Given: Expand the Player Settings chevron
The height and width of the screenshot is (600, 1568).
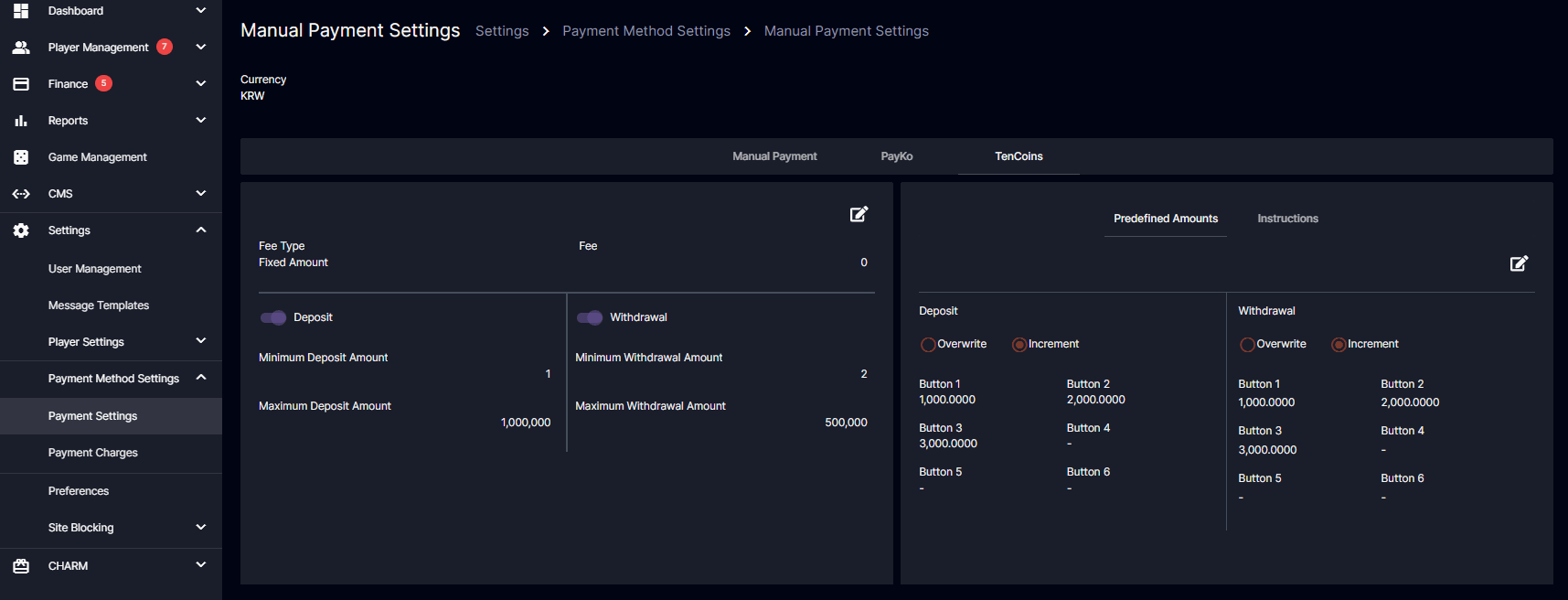Looking at the screenshot, I should (201, 341).
